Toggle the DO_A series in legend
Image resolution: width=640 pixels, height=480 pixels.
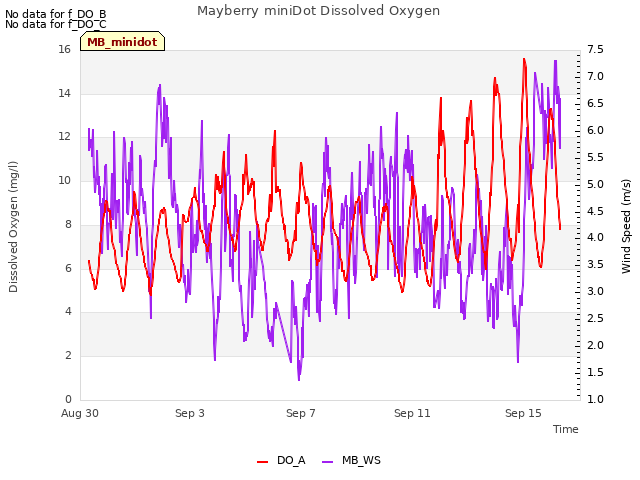tap(281, 460)
